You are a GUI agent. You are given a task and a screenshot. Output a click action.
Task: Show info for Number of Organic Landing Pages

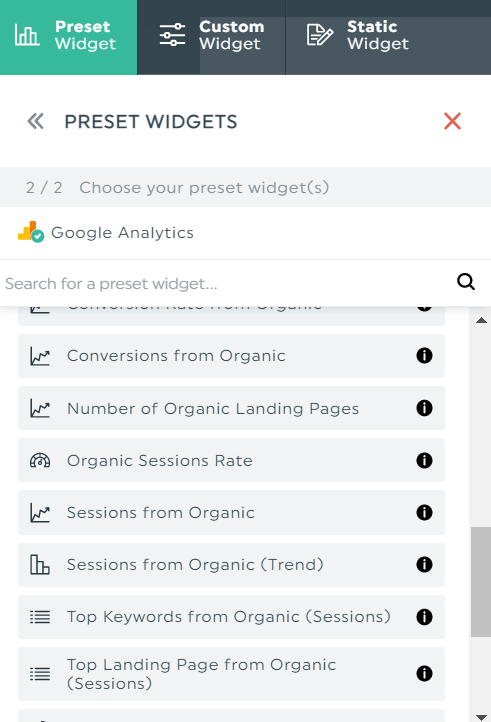(424, 408)
